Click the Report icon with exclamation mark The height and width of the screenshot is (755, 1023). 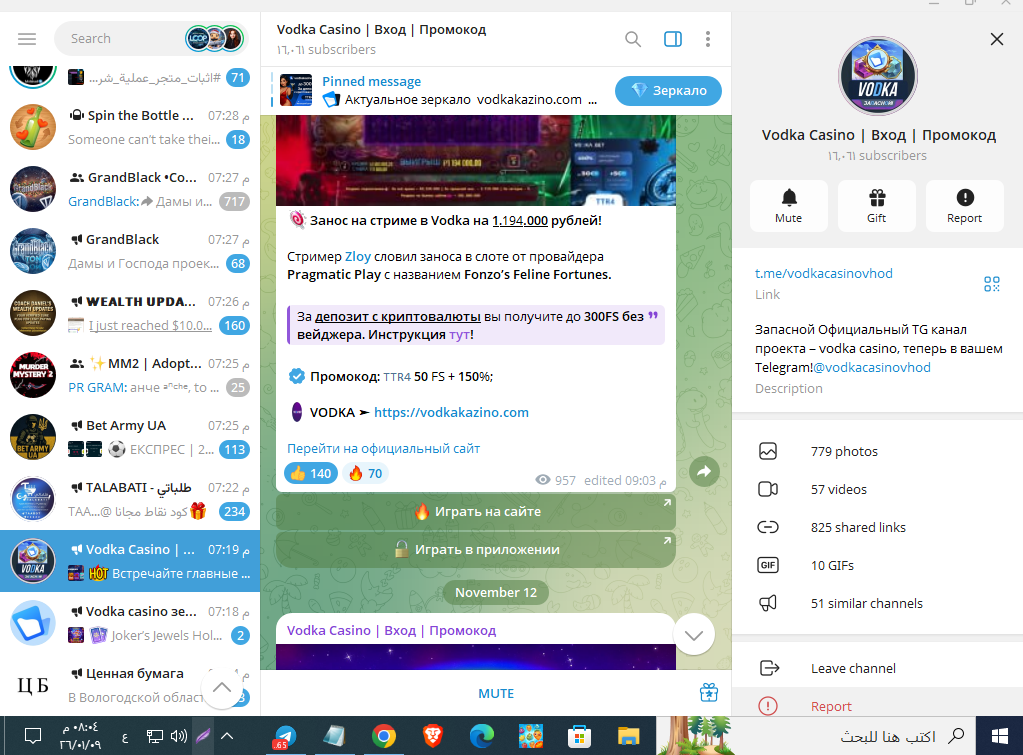(965, 206)
